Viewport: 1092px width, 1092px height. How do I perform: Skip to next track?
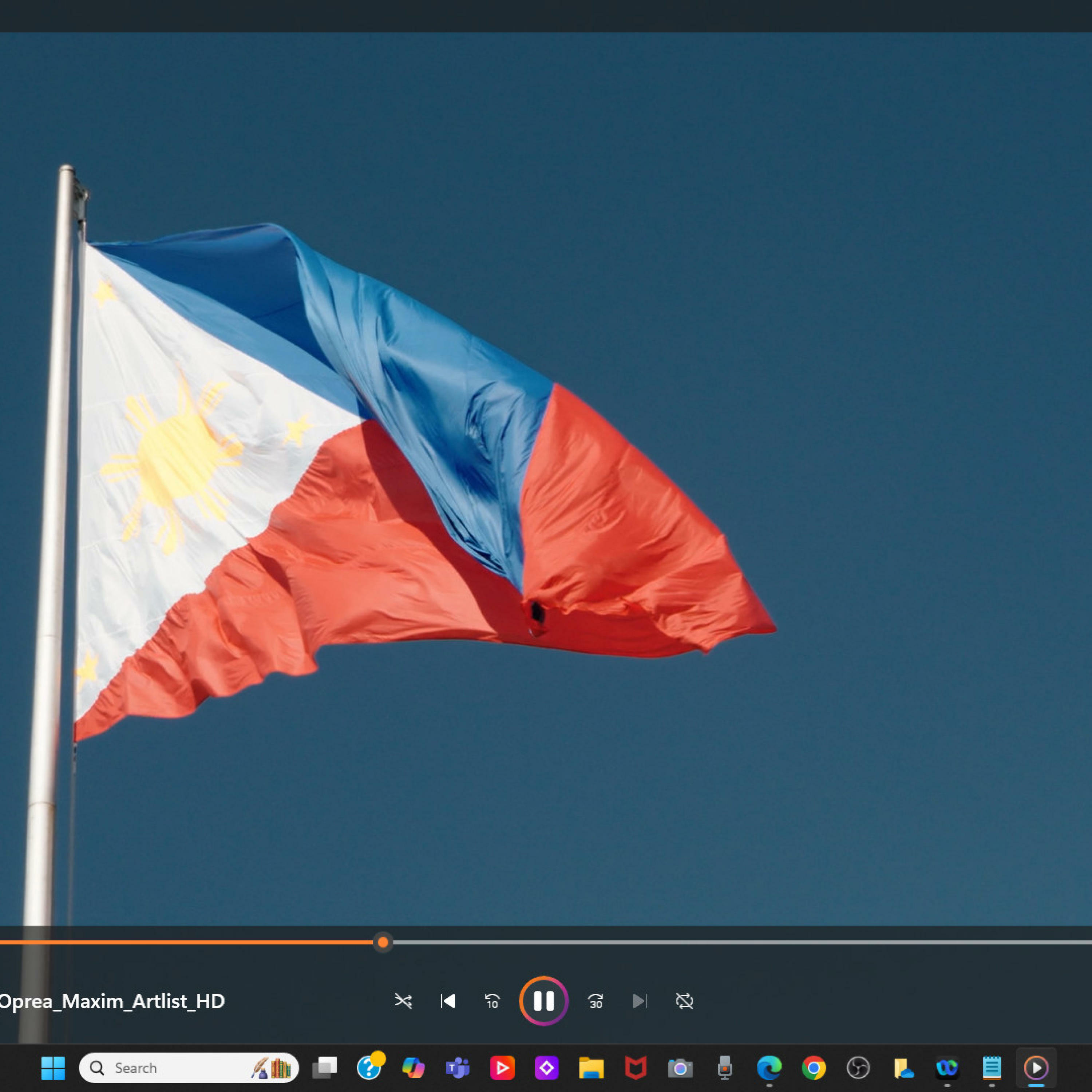[639, 1001]
